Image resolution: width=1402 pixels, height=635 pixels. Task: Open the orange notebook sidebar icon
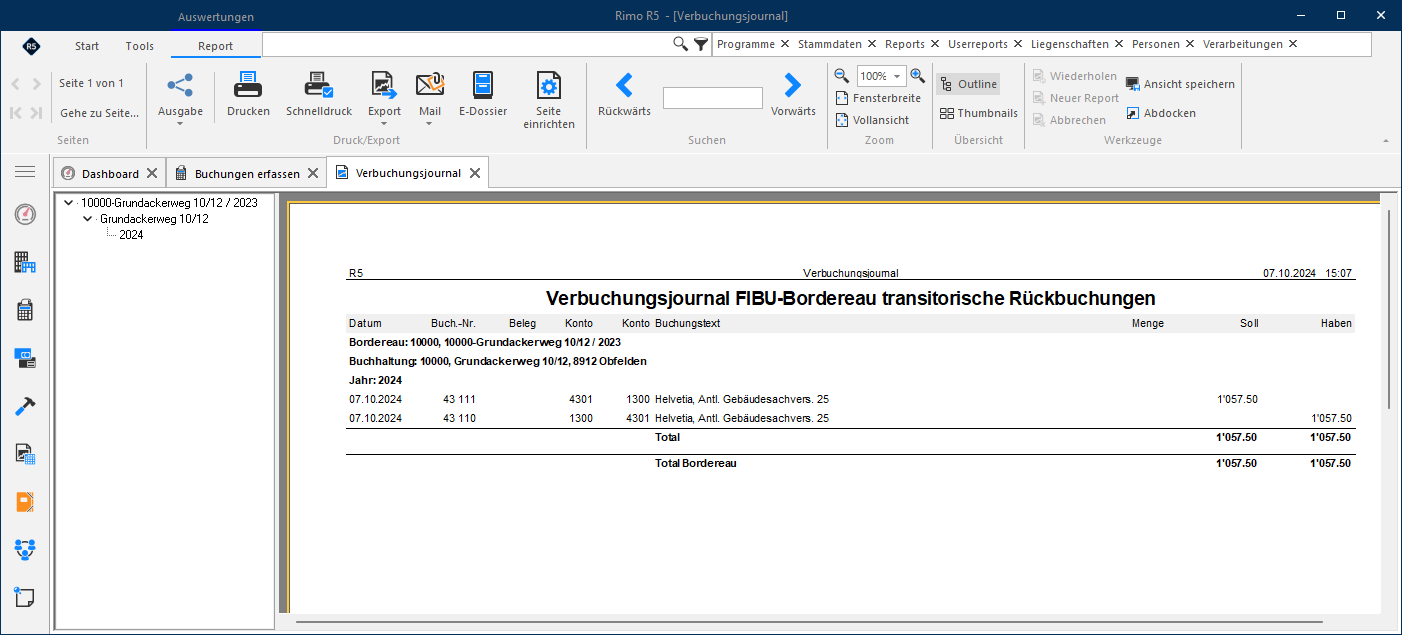25,501
